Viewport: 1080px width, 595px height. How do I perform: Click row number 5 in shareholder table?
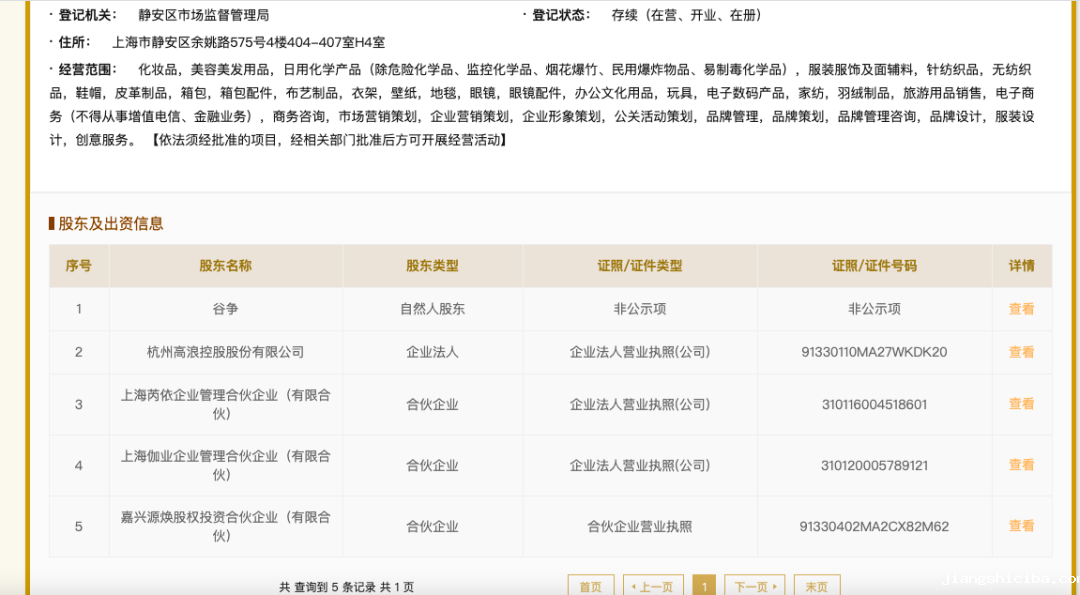pos(79,527)
